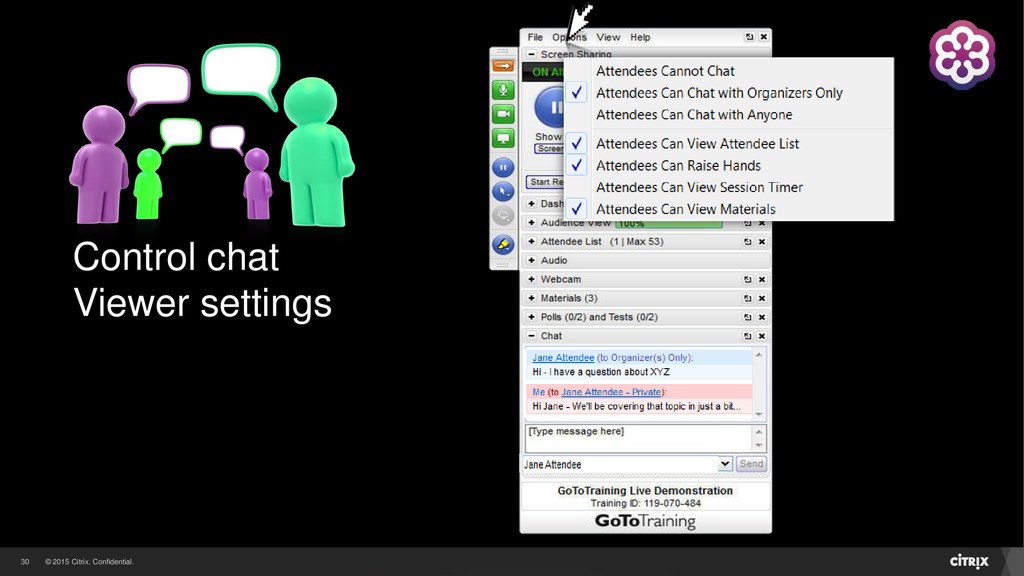Click the greyed-out chat monitor icon
1024x576 pixels.
pyautogui.click(x=503, y=215)
